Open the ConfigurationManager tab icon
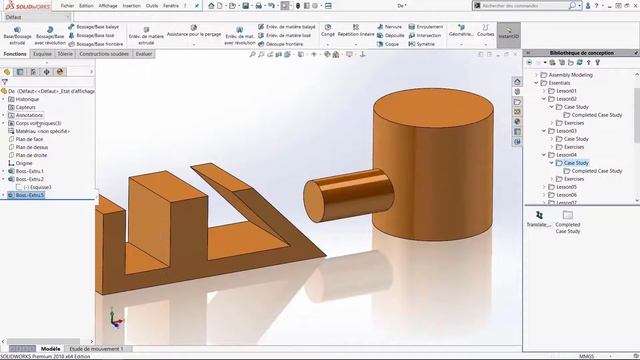The image size is (640, 360). point(33,72)
